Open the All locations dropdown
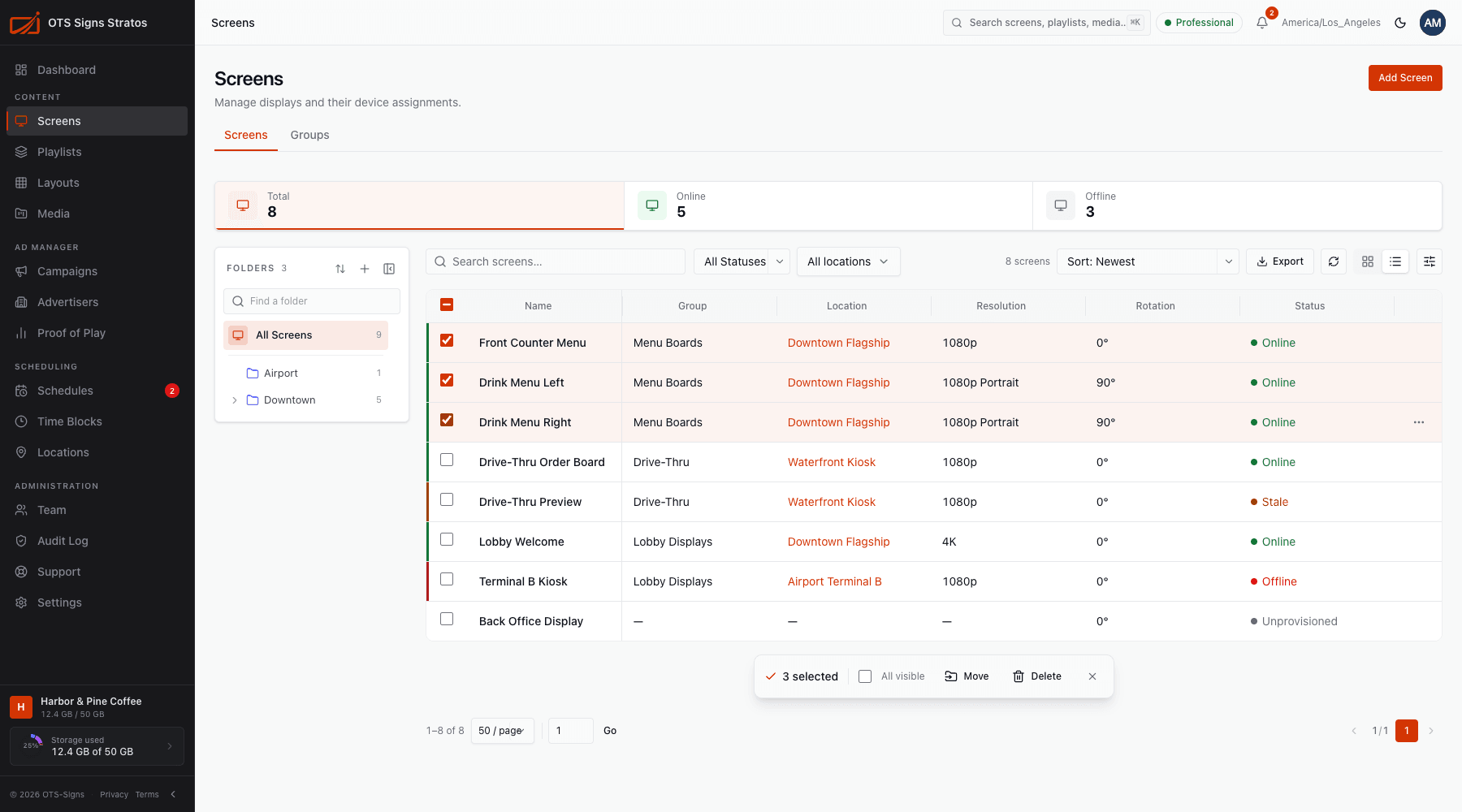Screen dimensions: 1462x812 click(x=848, y=261)
